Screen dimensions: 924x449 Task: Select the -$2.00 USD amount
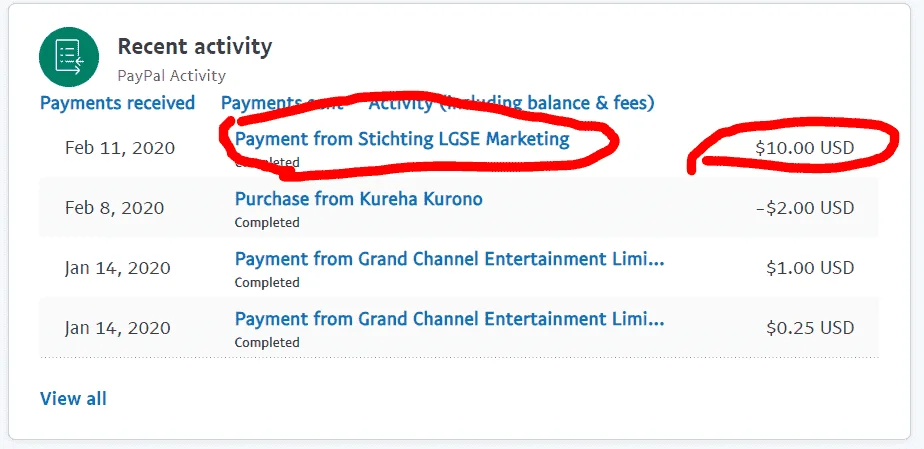[x=804, y=208]
